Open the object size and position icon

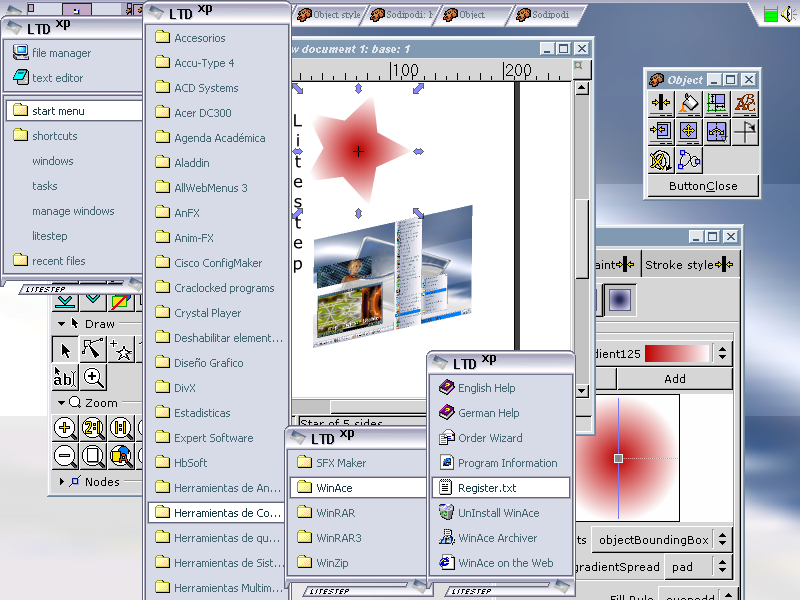click(717, 104)
